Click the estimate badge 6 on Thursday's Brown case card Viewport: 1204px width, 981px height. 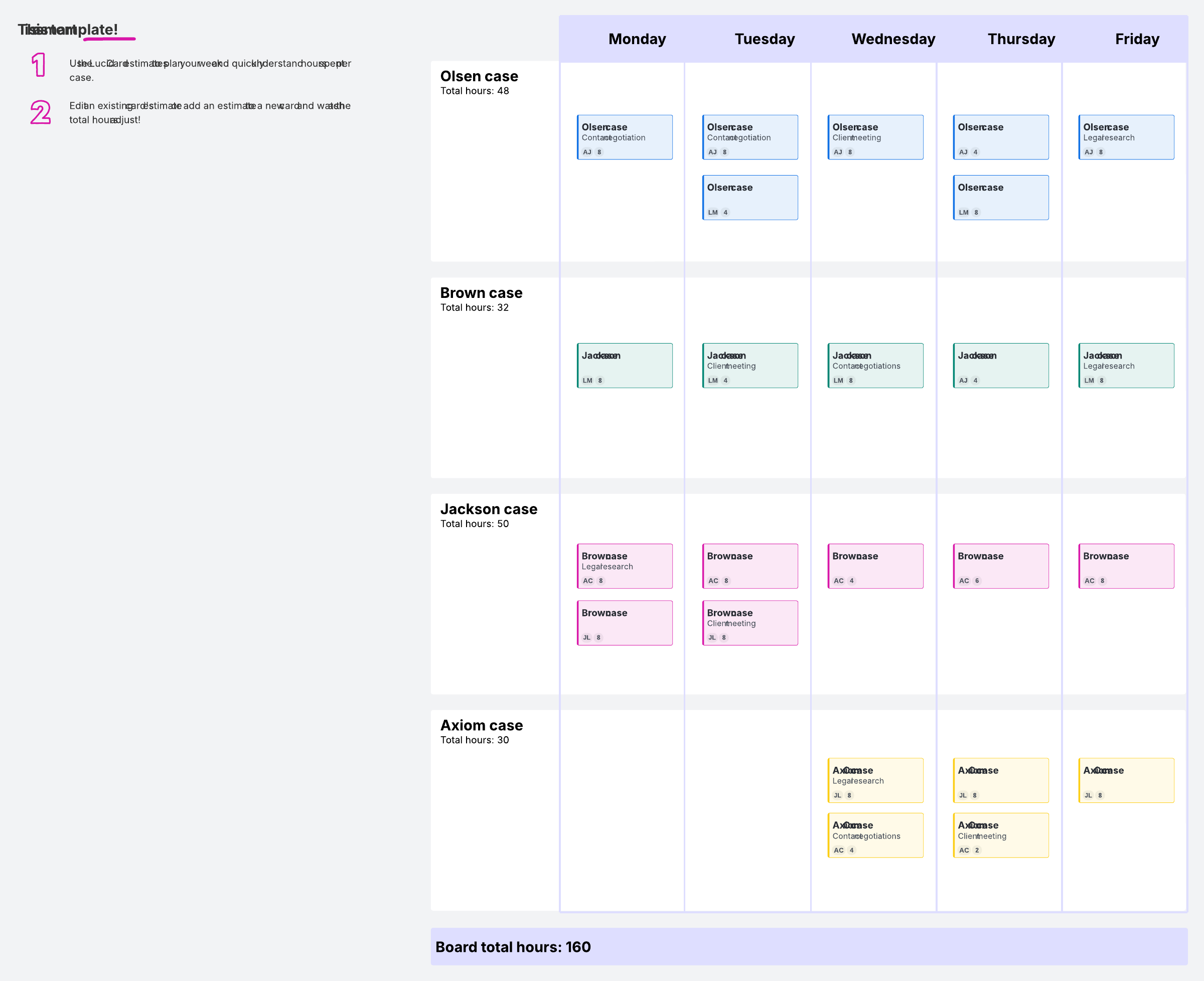[x=977, y=580]
